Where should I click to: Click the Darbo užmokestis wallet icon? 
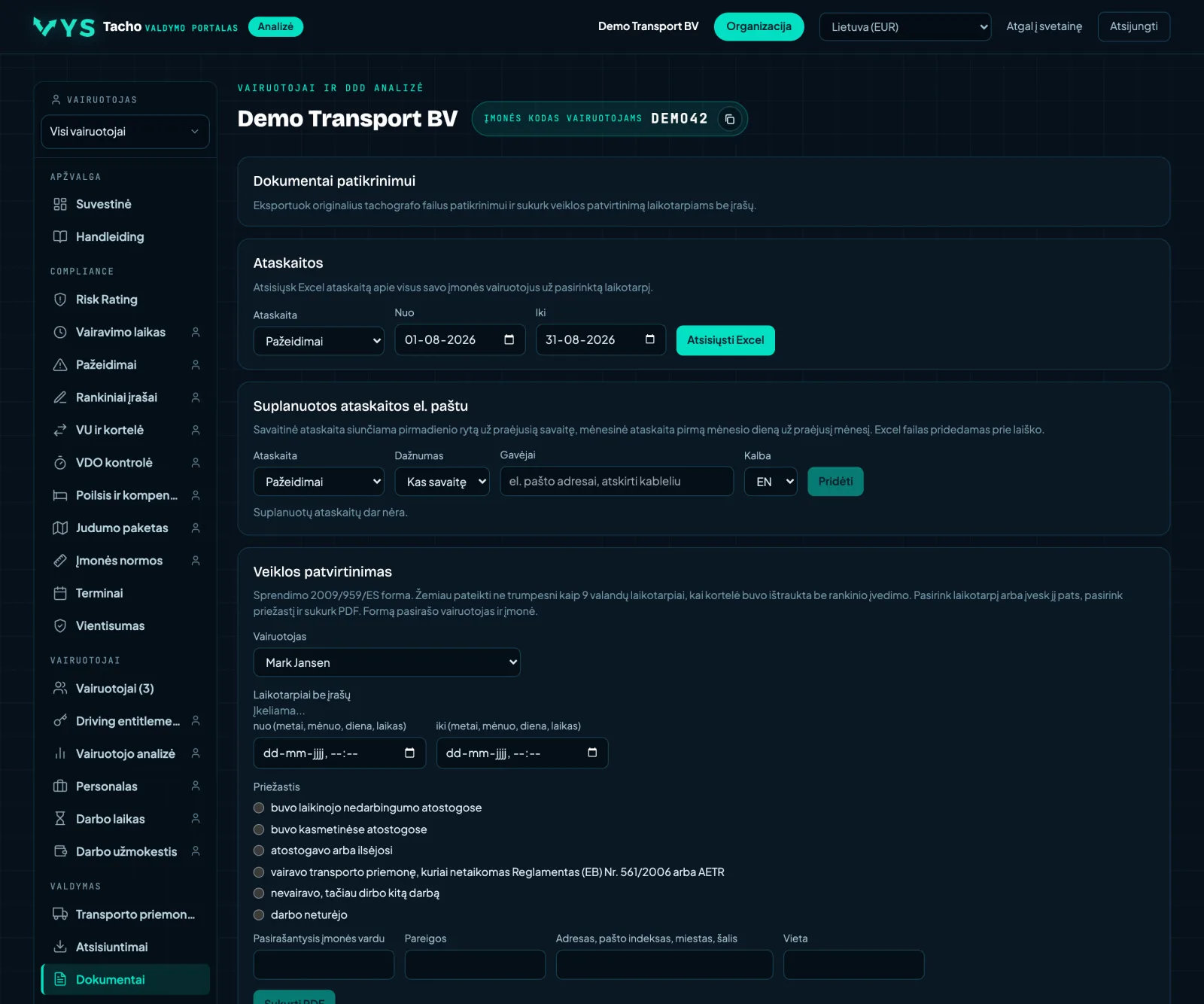tap(60, 851)
